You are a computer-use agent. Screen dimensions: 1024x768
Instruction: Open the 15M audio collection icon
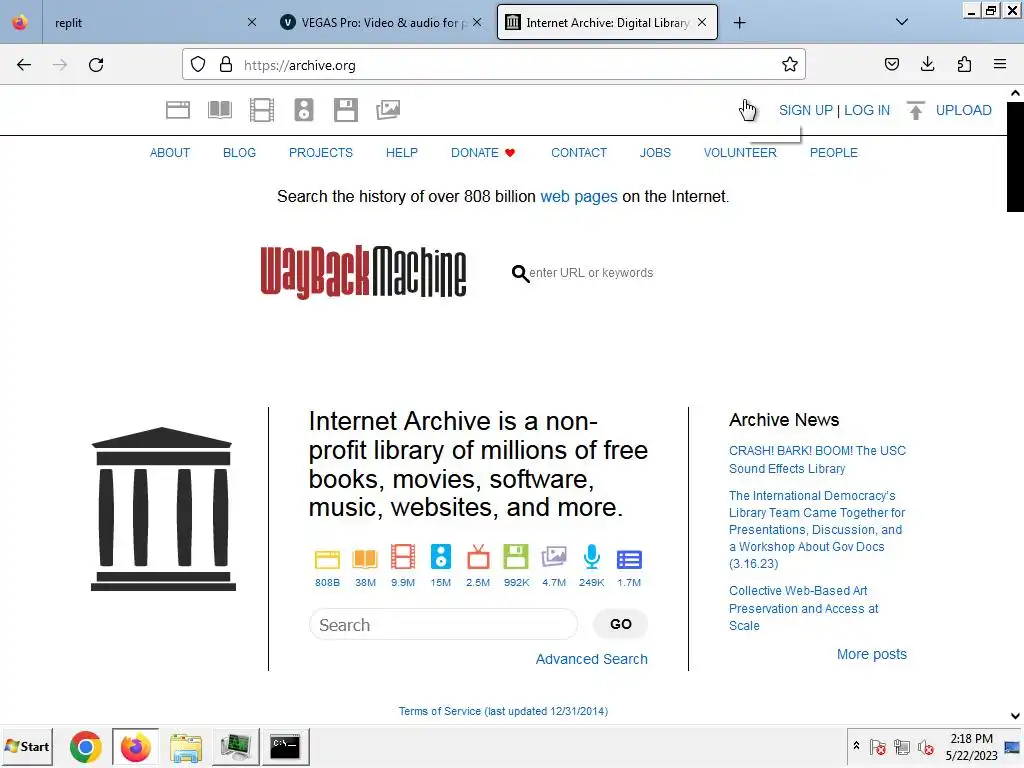click(441, 557)
